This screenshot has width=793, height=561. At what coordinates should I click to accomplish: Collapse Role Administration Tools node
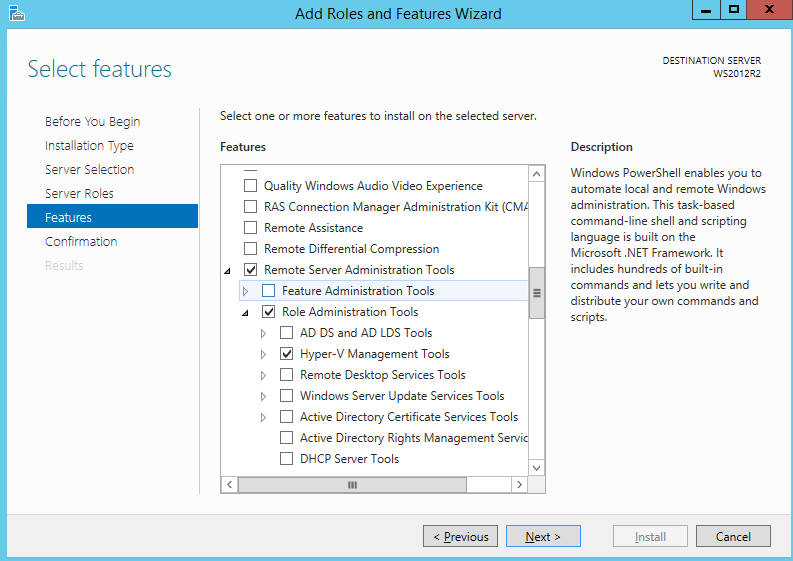pyautogui.click(x=245, y=313)
